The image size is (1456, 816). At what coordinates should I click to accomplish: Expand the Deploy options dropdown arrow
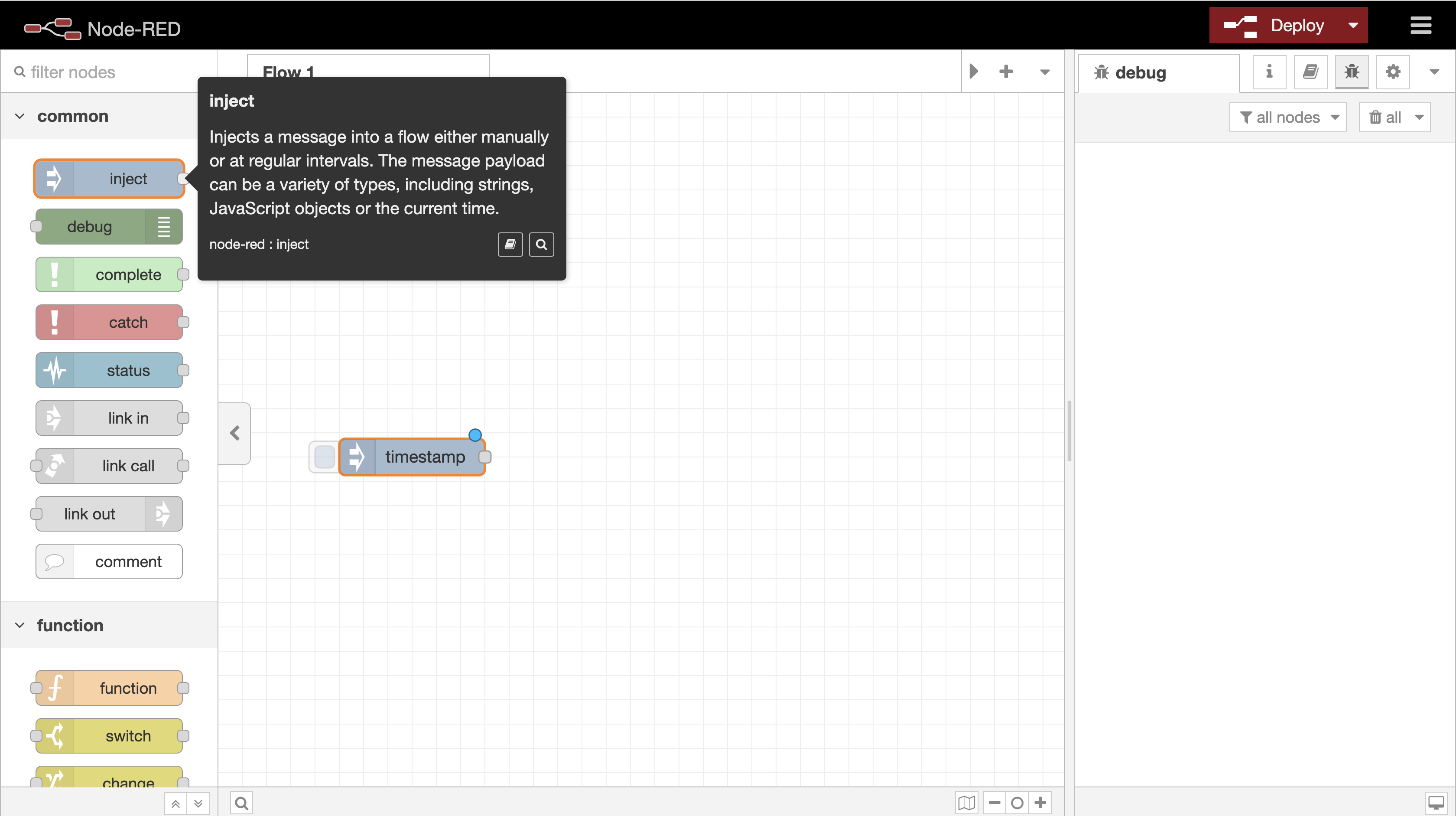[1353, 26]
